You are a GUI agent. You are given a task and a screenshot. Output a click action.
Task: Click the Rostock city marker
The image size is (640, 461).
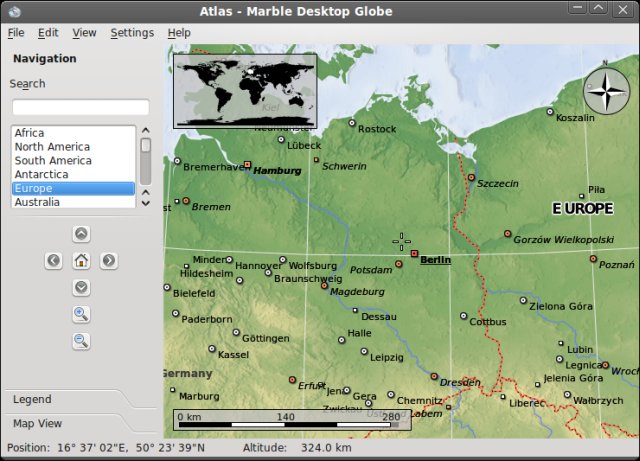coord(352,123)
